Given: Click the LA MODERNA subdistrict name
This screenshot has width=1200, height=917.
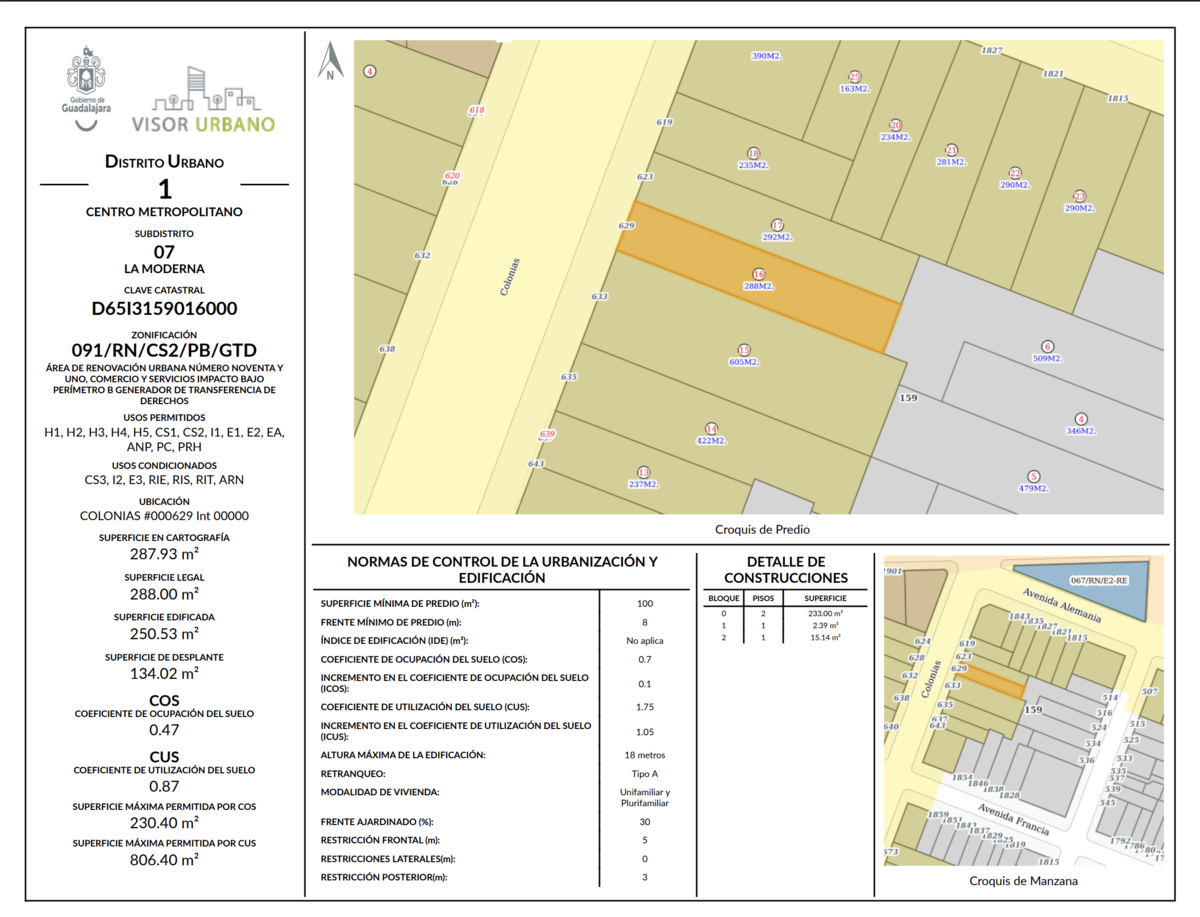Looking at the screenshot, I should coord(164,269).
